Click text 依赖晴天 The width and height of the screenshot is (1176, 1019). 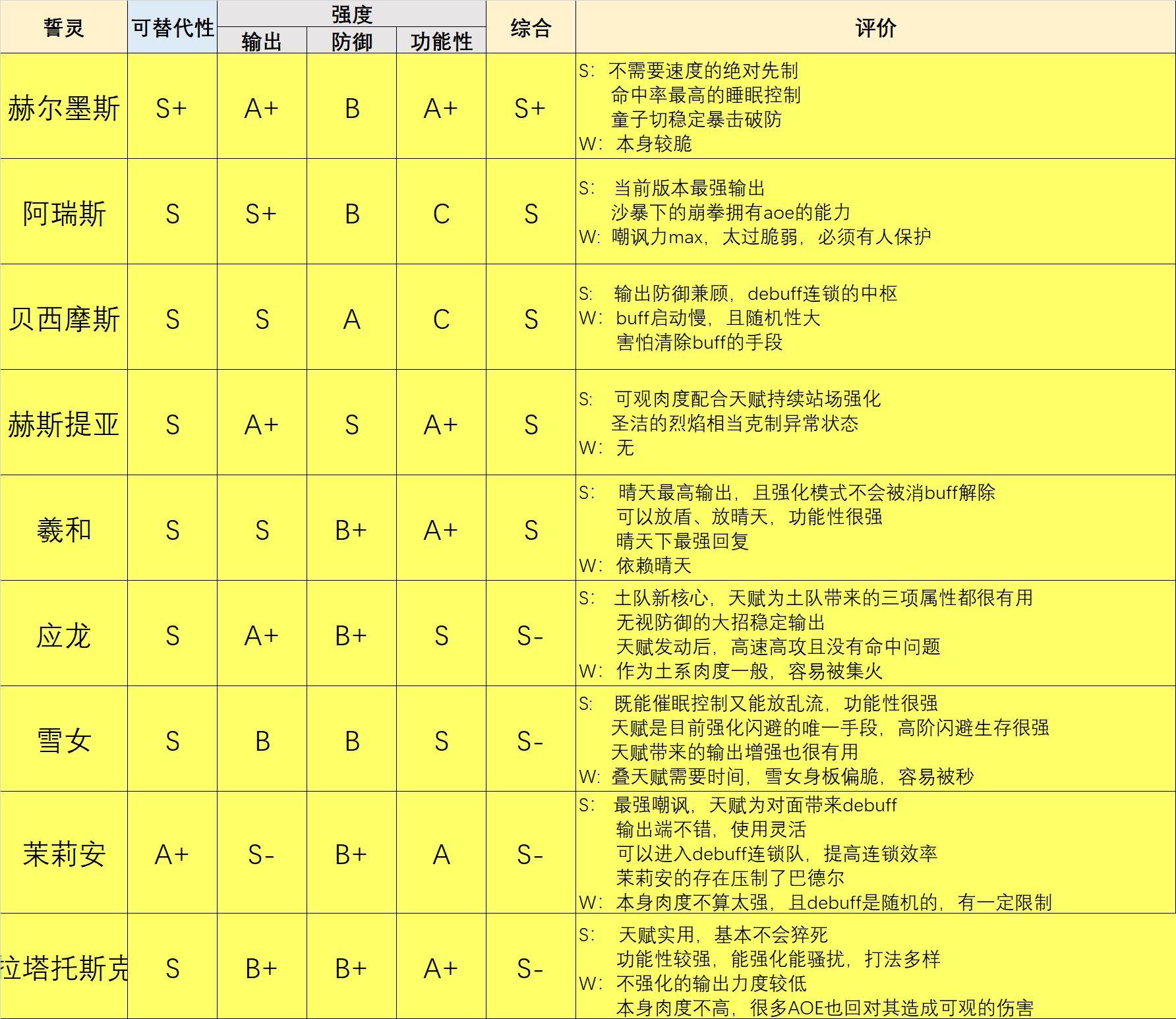tap(654, 566)
